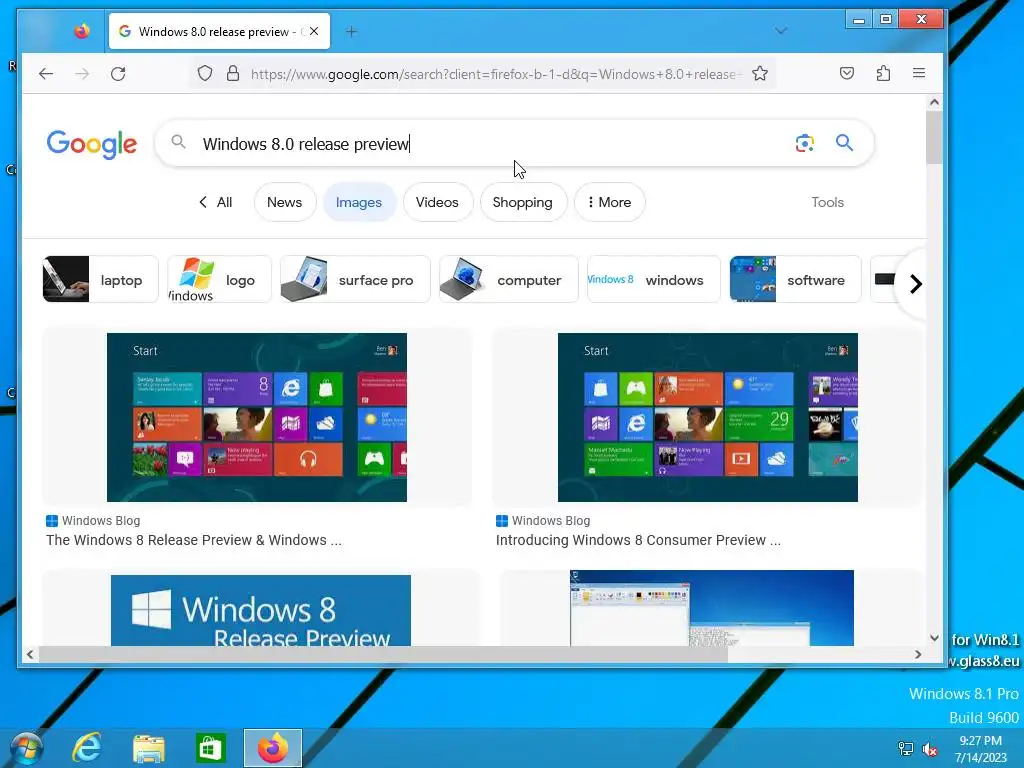Open 'Introducing Windows 8 Consumer Preview' link
This screenshot has width=1024, height=768.
point(638,540)
